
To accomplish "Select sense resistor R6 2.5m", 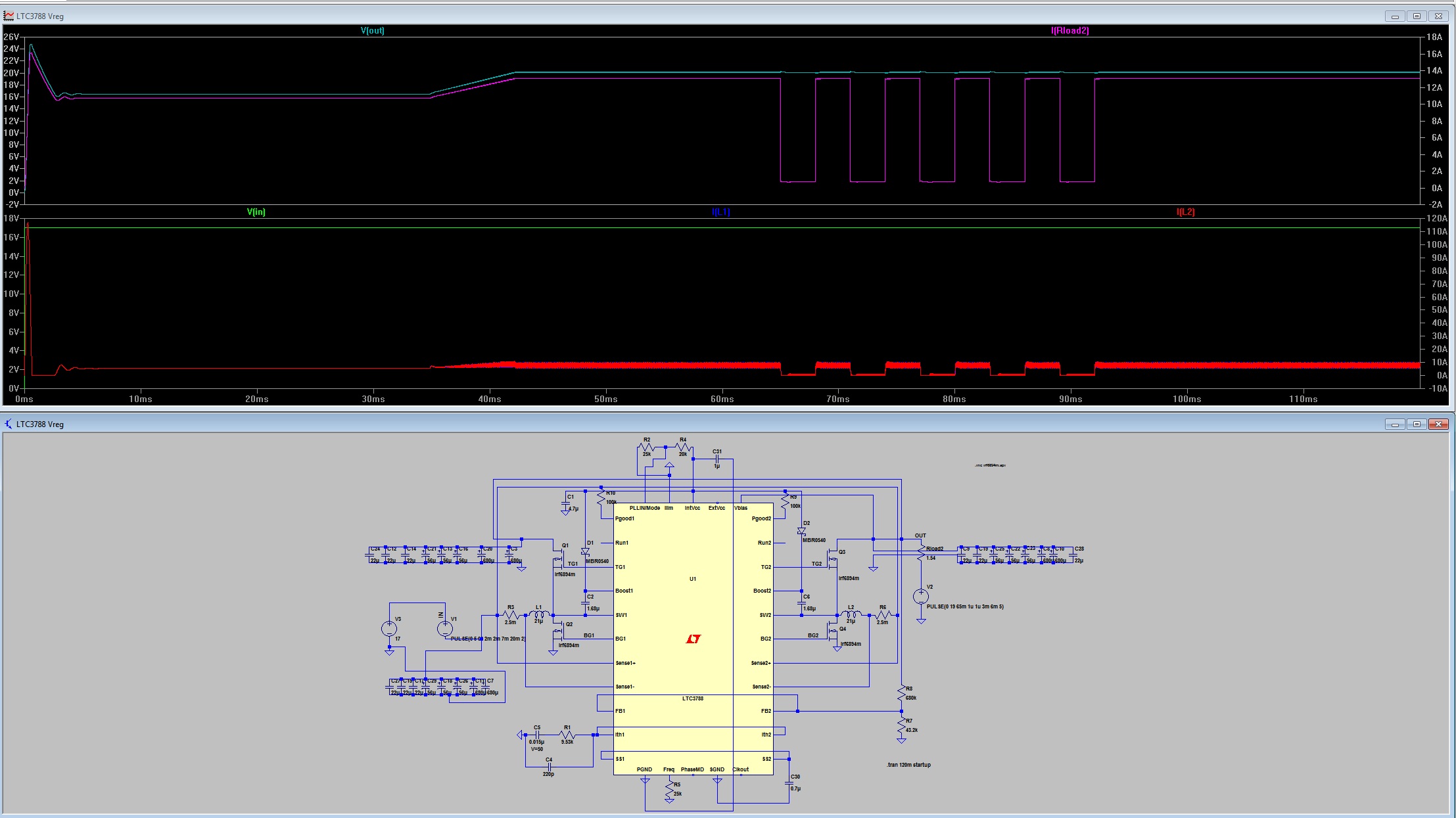I will (x=883, y=615).
